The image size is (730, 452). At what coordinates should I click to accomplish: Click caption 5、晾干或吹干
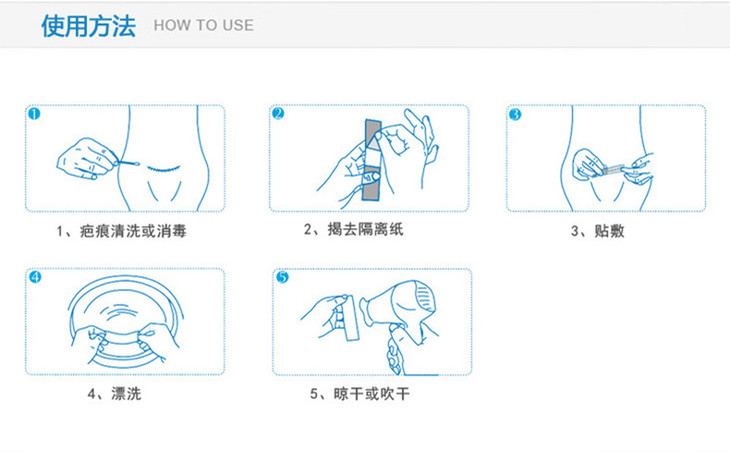(x=360, y=394)
